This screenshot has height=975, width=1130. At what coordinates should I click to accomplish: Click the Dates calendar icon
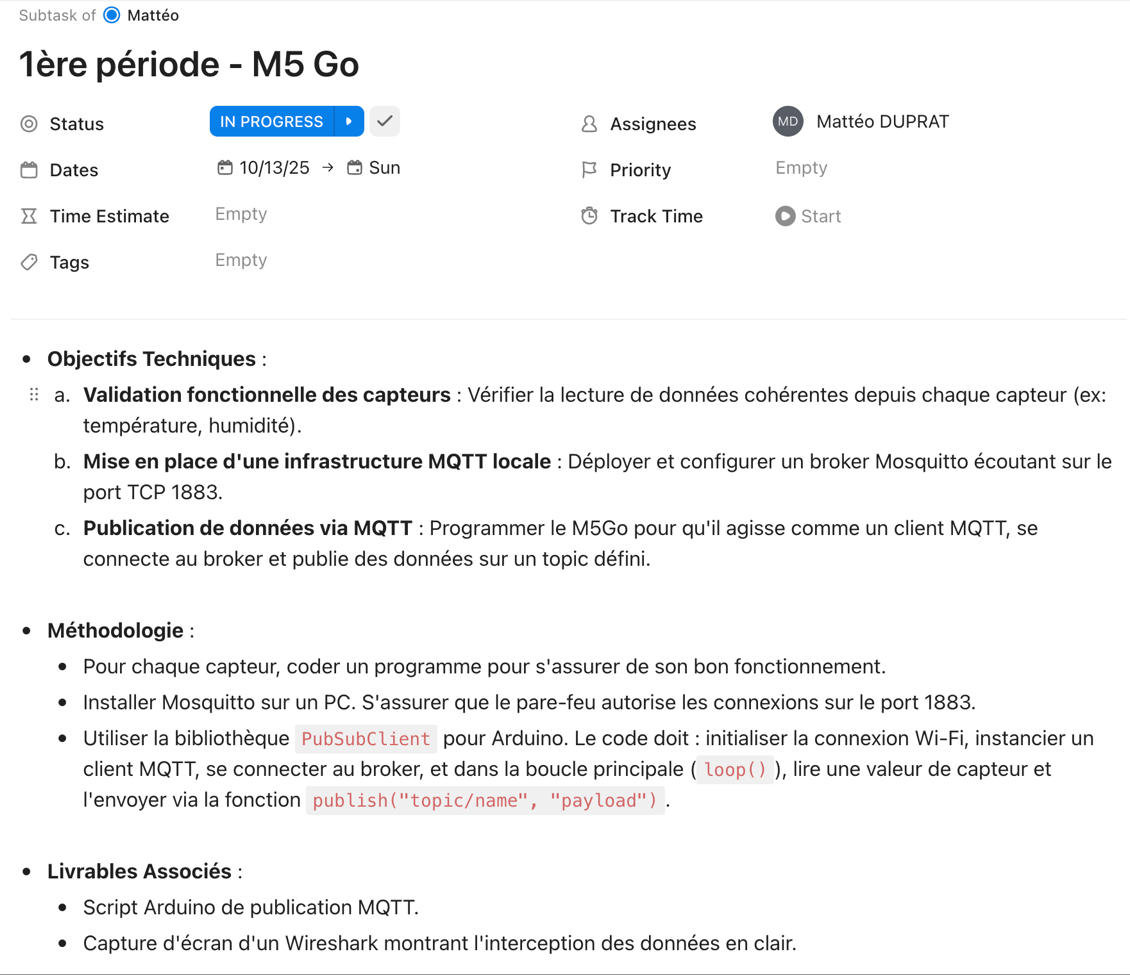point(28,169)
